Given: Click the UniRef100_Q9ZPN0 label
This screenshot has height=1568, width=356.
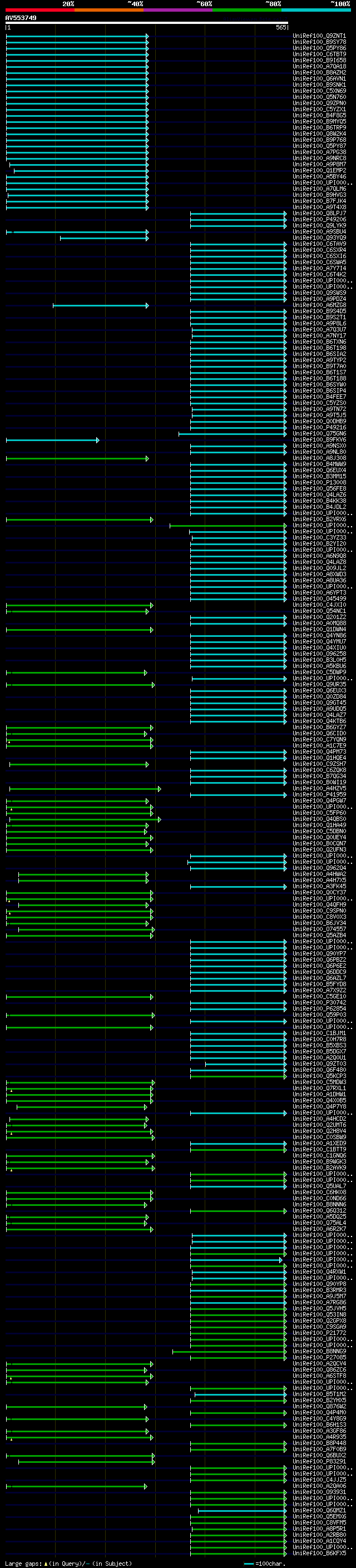Looking at the screenshot, I should tap(319, 103).
